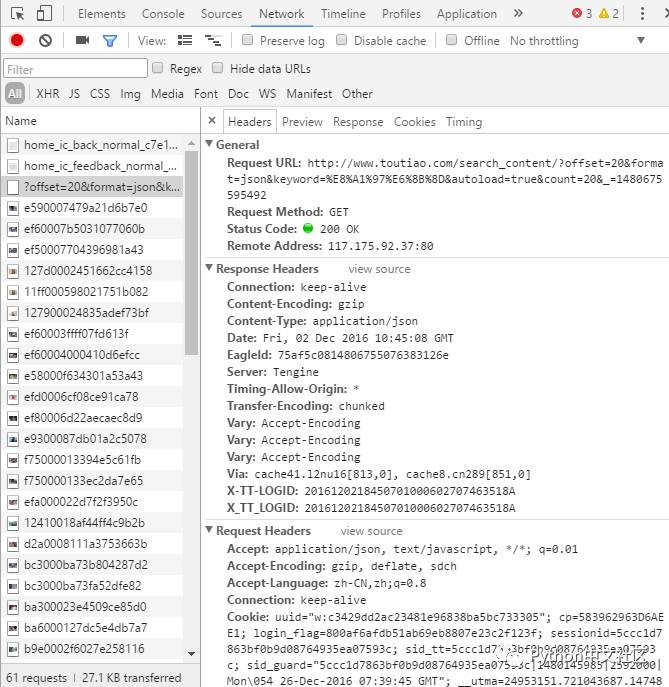Filter requests by Doc type
The image size is (669, 687).
(238, 94)
